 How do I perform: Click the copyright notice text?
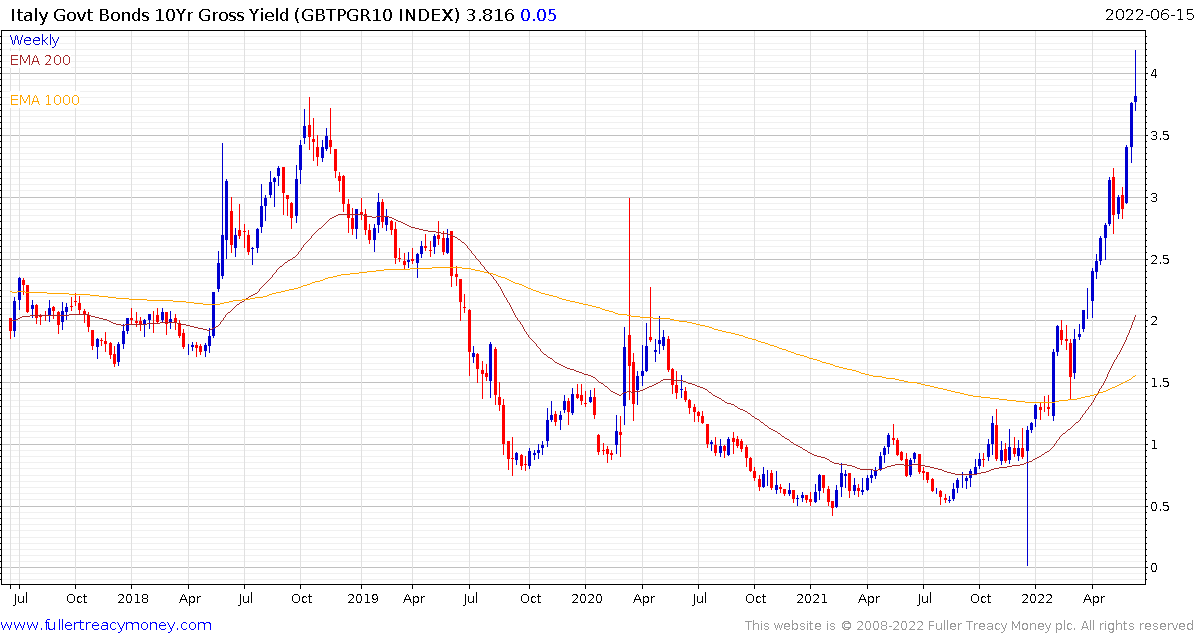969,626
